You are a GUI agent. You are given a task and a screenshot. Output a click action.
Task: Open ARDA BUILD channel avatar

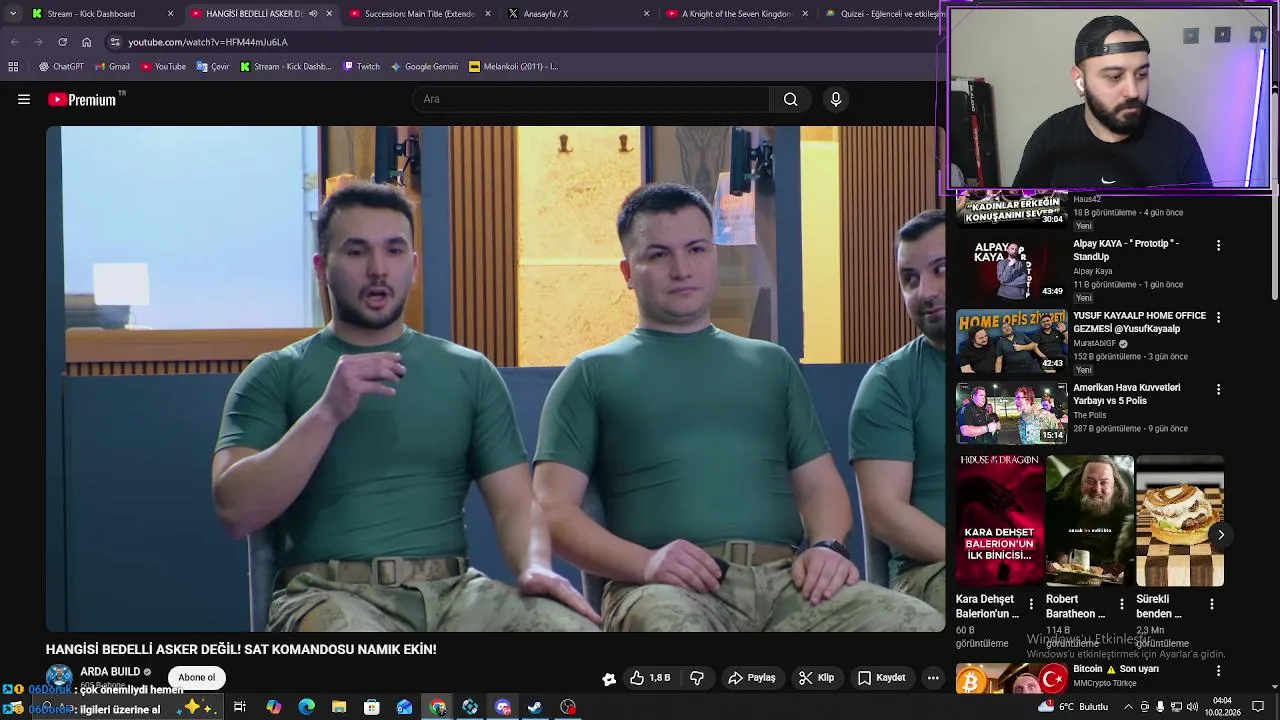(x=59, y=678)
